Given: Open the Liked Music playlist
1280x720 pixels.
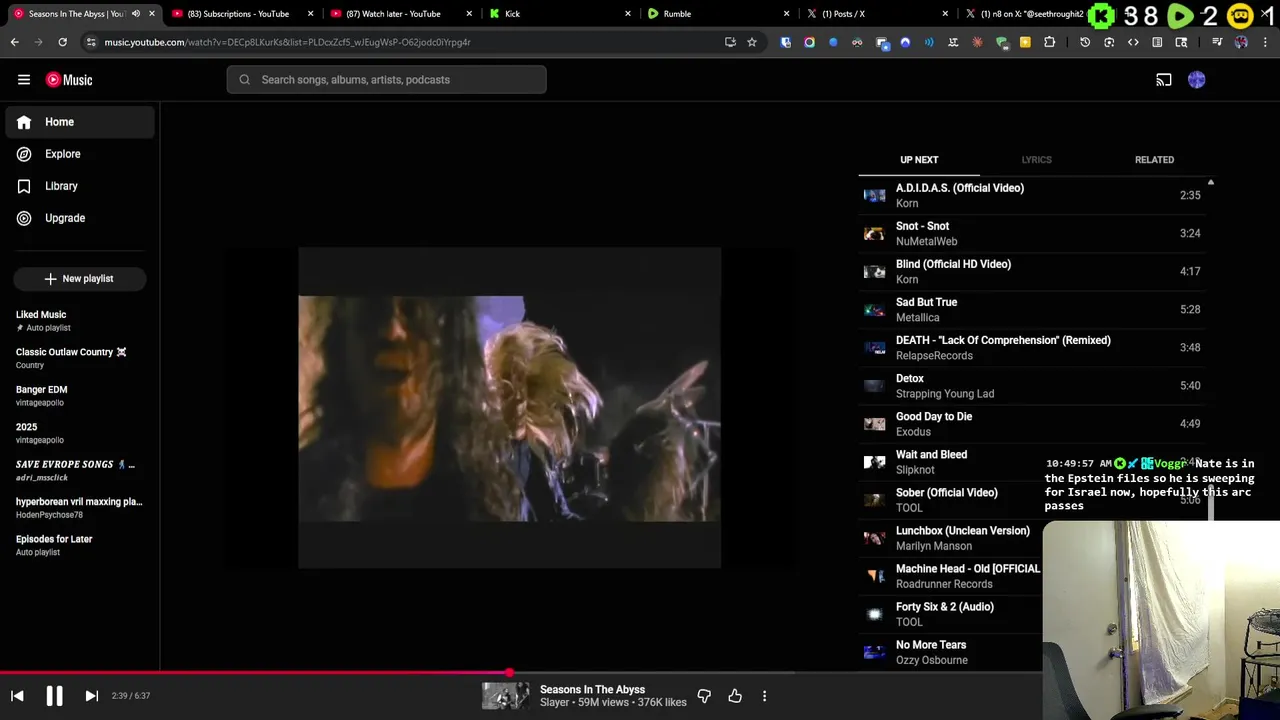Looking at the screenshot, I should pos(80,321).
